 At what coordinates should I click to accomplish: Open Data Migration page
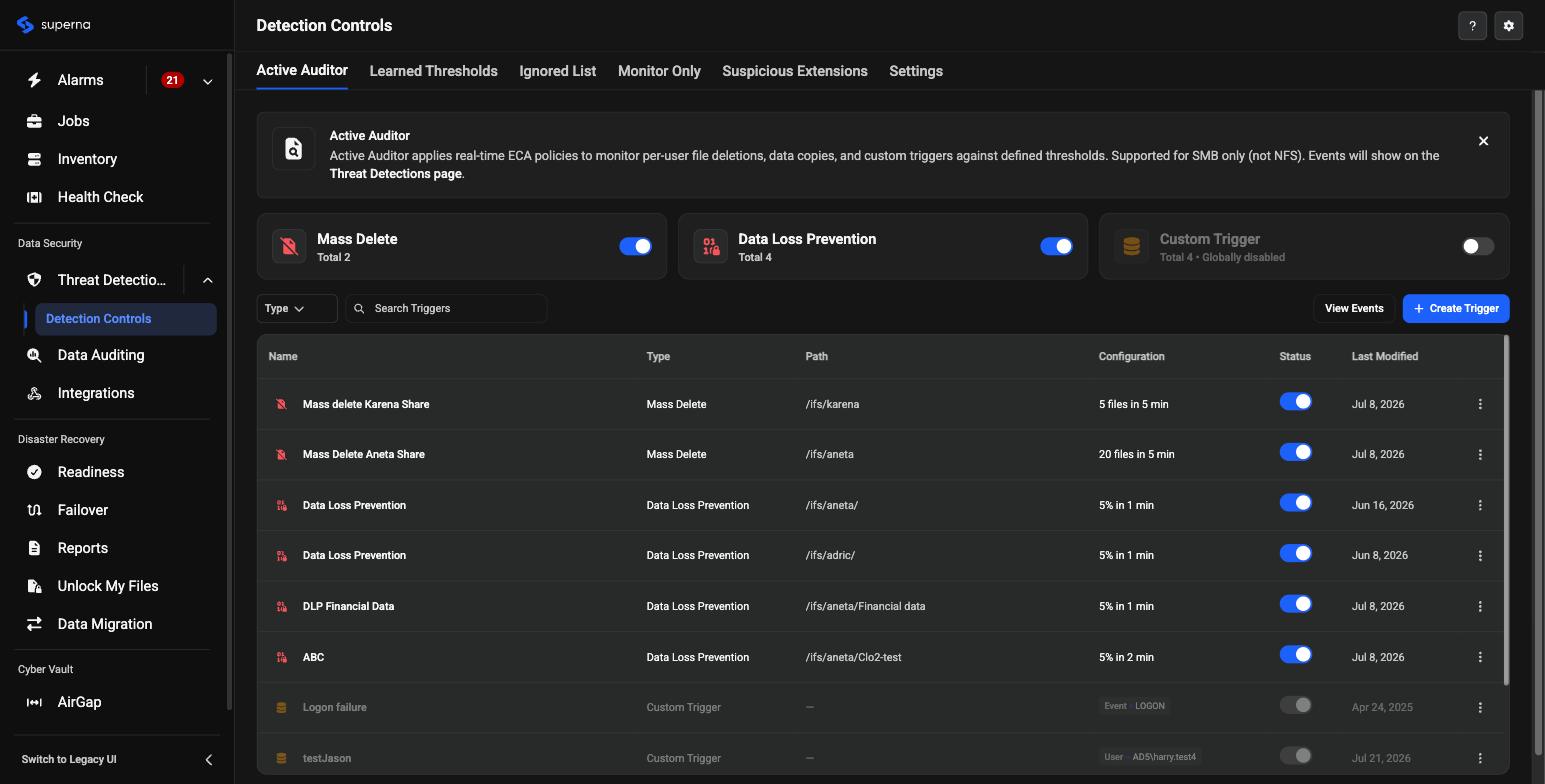tap(104, 624)
